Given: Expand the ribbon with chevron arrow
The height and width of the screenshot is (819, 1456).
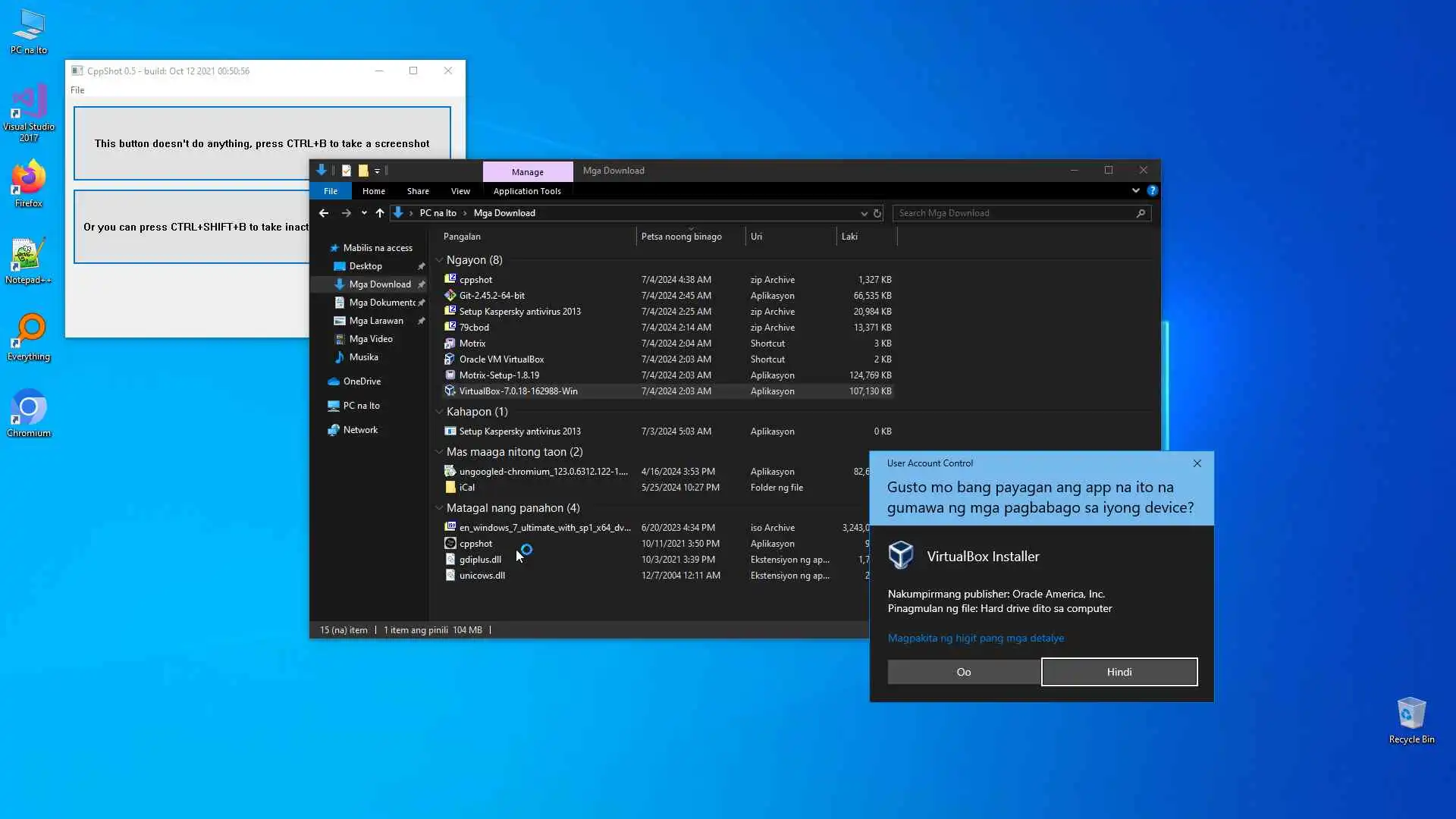Looking at the screenshot, I should 1135,191.
